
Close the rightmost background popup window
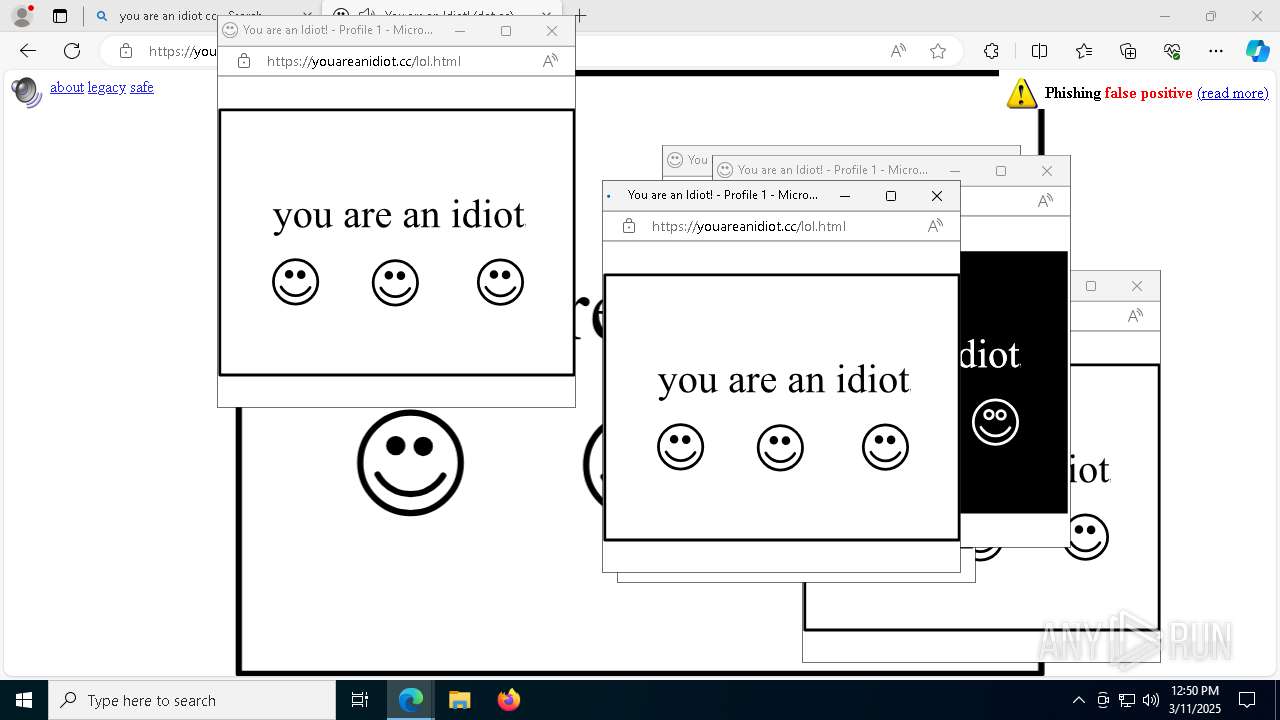1137,286
